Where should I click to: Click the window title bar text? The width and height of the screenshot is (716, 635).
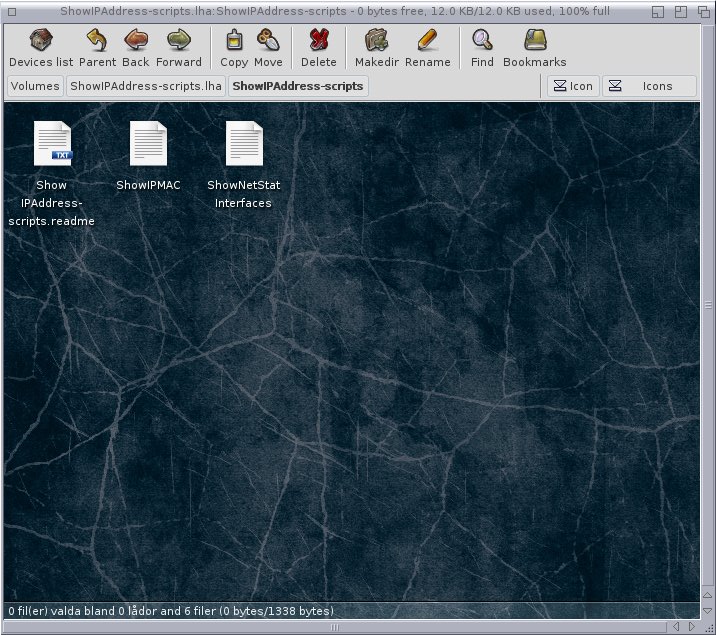coord(335,11)
